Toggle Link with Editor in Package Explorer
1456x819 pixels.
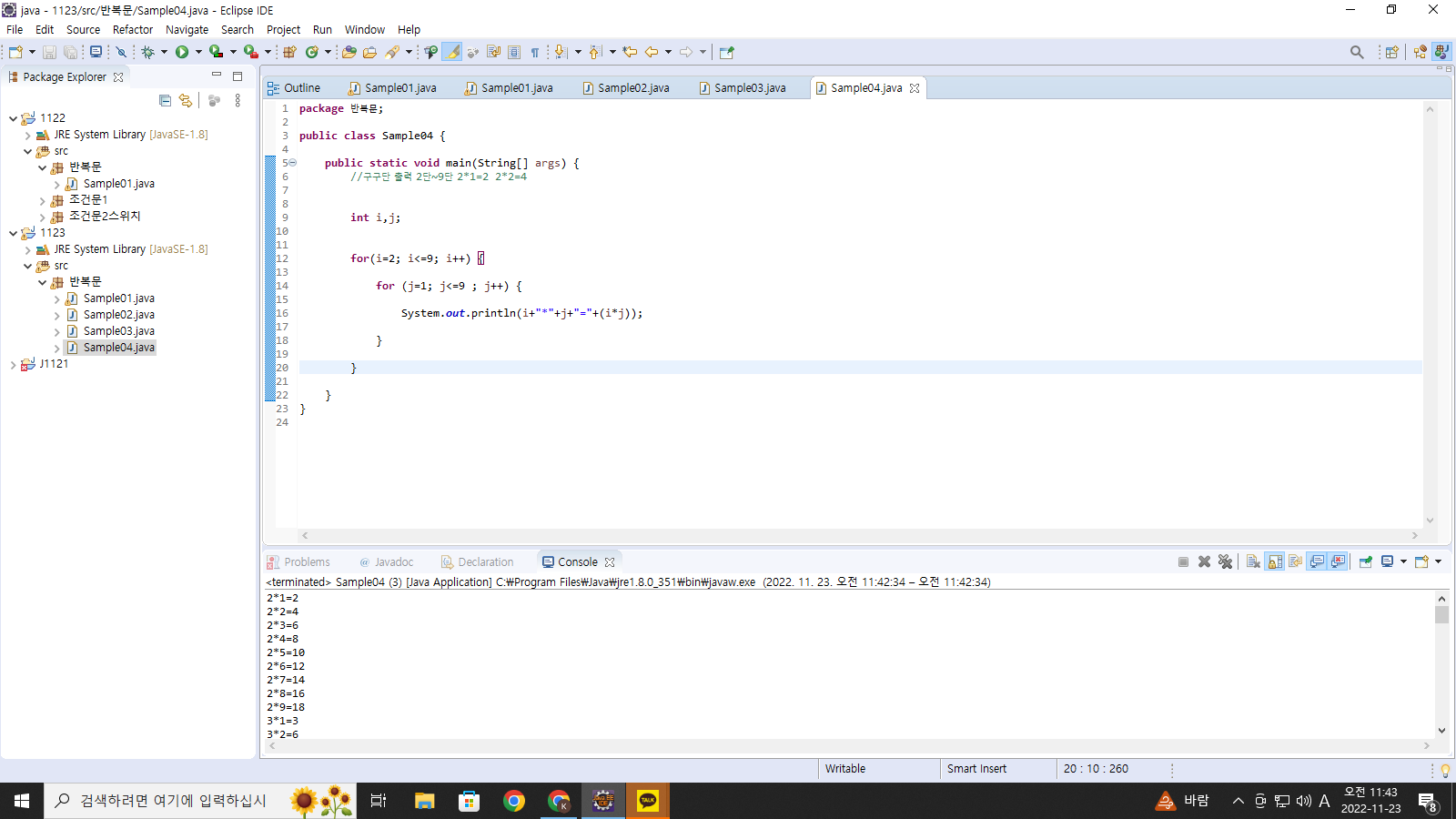[186, 100]
